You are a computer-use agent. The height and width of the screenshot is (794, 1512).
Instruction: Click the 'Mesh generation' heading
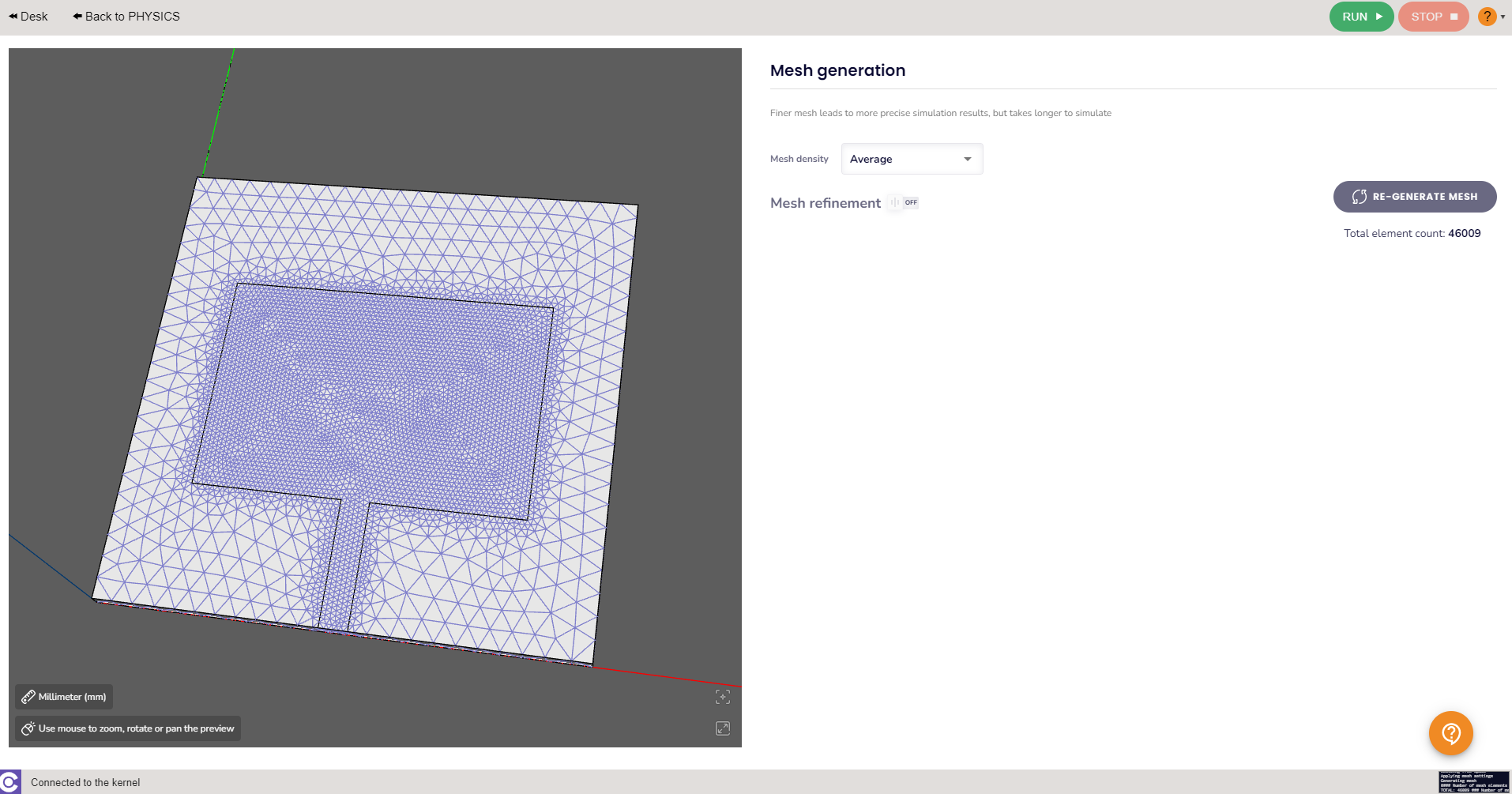[837, 70]
